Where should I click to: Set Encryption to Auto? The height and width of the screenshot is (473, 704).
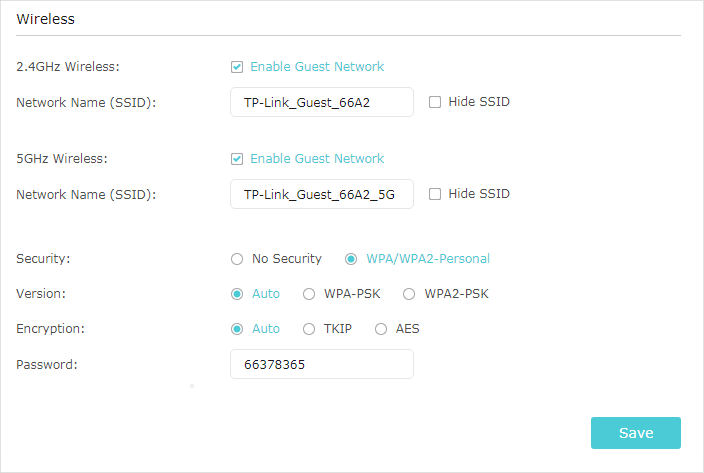[x=237, y=329]
